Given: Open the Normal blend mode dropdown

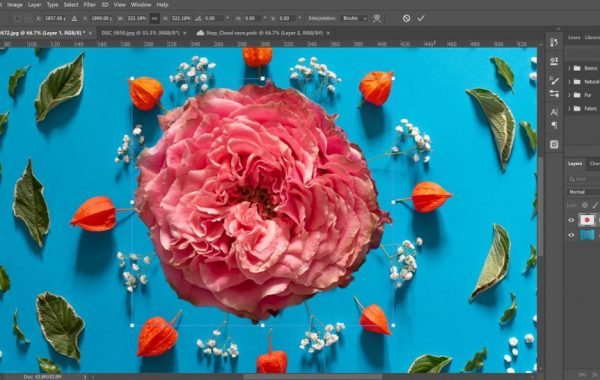Looking at the screenshot, I should 584,192.
